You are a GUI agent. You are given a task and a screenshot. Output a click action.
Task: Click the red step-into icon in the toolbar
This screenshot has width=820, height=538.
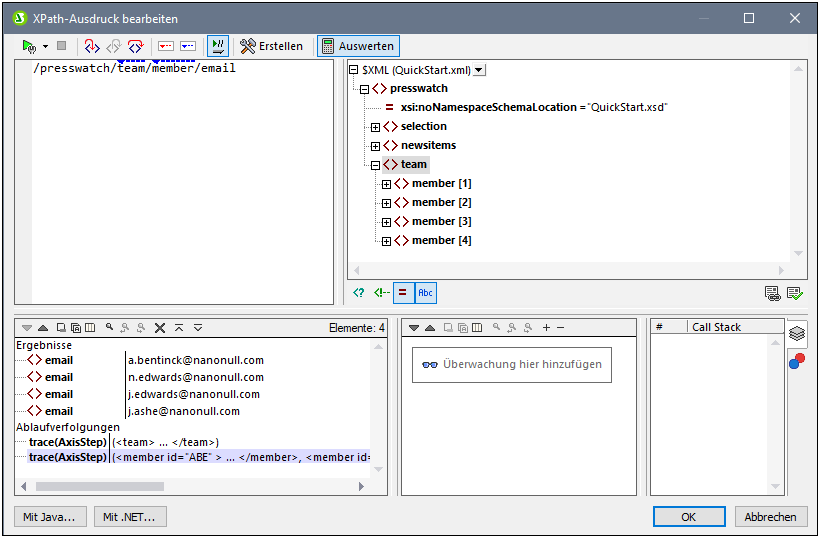pyautogui.click(x=92, y=46)
